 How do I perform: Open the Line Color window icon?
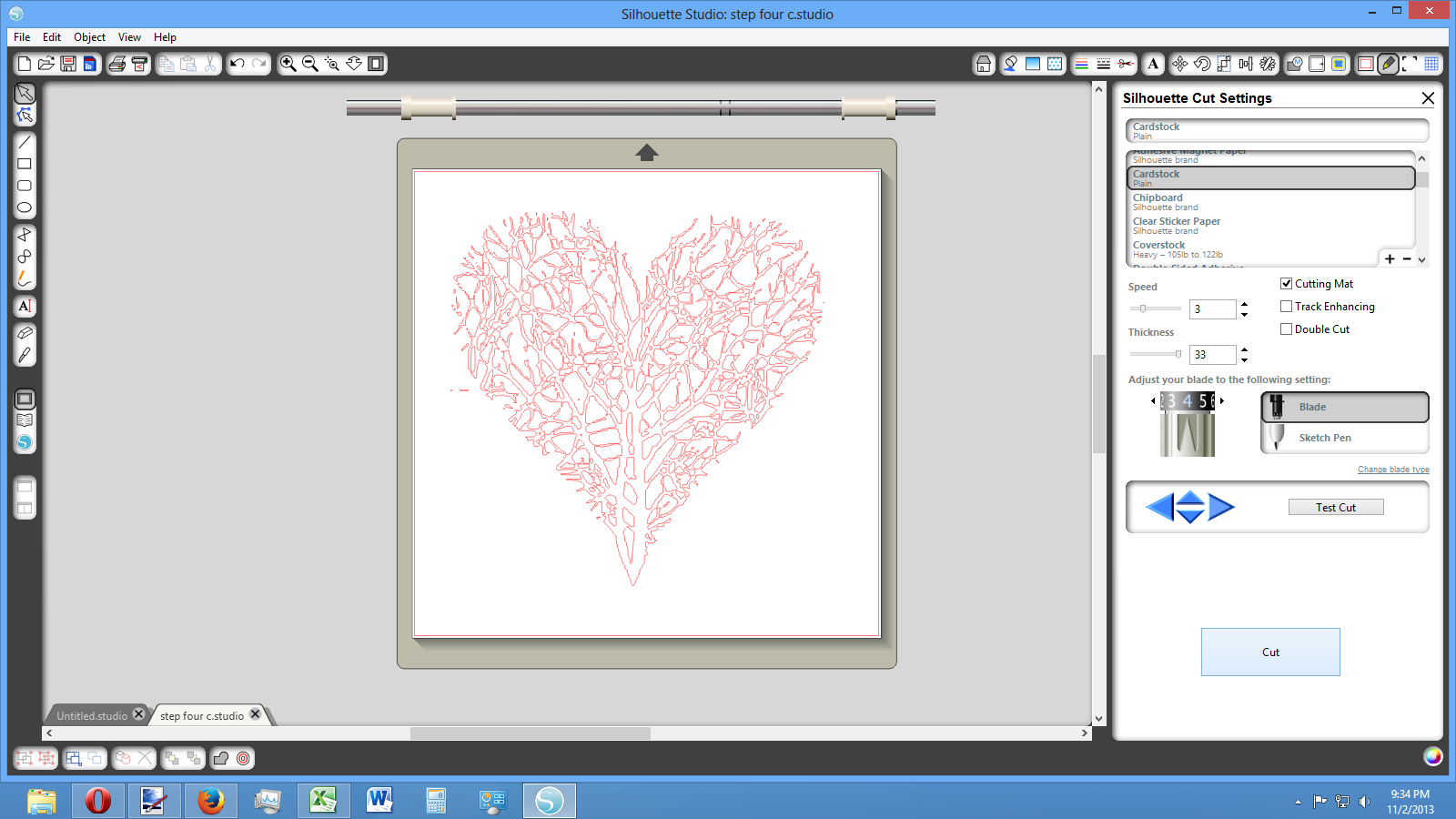pyautogui.click(x=1082, y=64)
